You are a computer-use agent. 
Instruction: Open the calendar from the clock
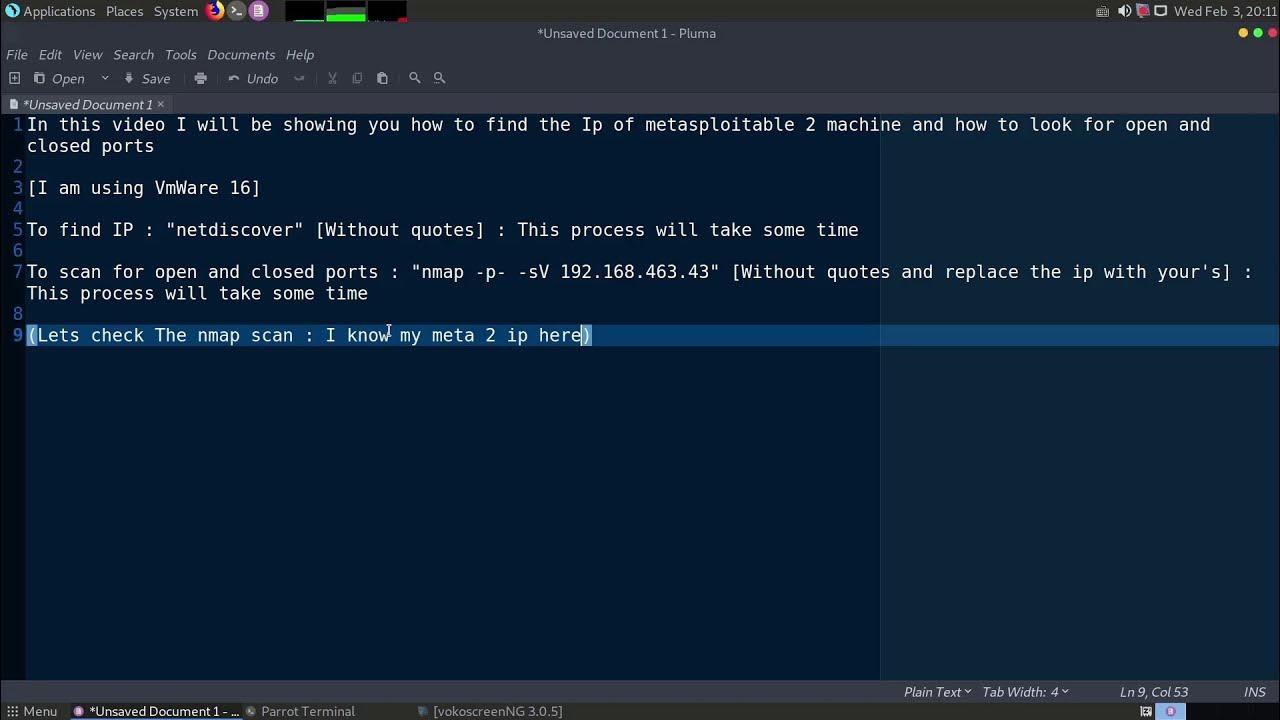point(1226,11)
